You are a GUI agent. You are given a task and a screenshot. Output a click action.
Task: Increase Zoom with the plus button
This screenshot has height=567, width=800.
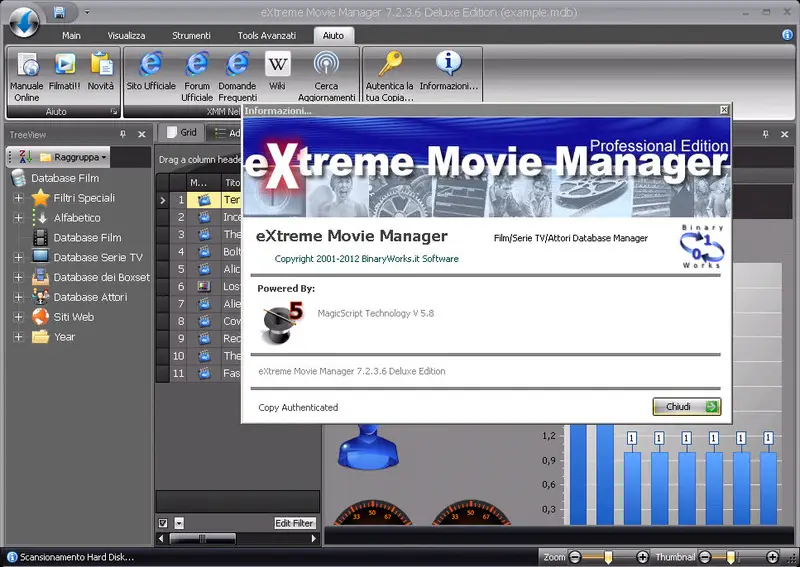pos(642,557)
